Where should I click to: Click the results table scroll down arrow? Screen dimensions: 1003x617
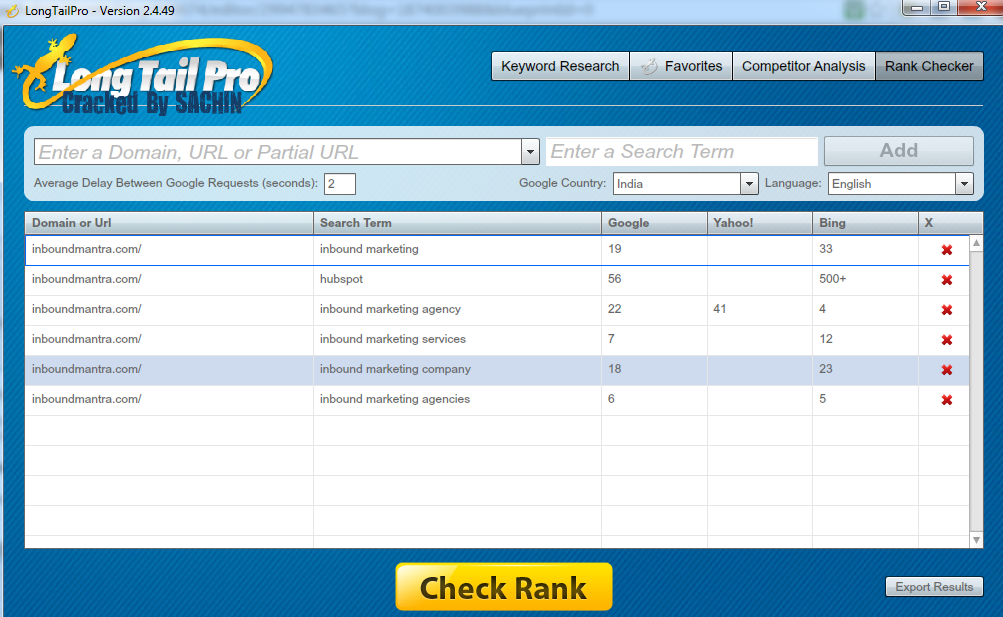click(976, 540)
